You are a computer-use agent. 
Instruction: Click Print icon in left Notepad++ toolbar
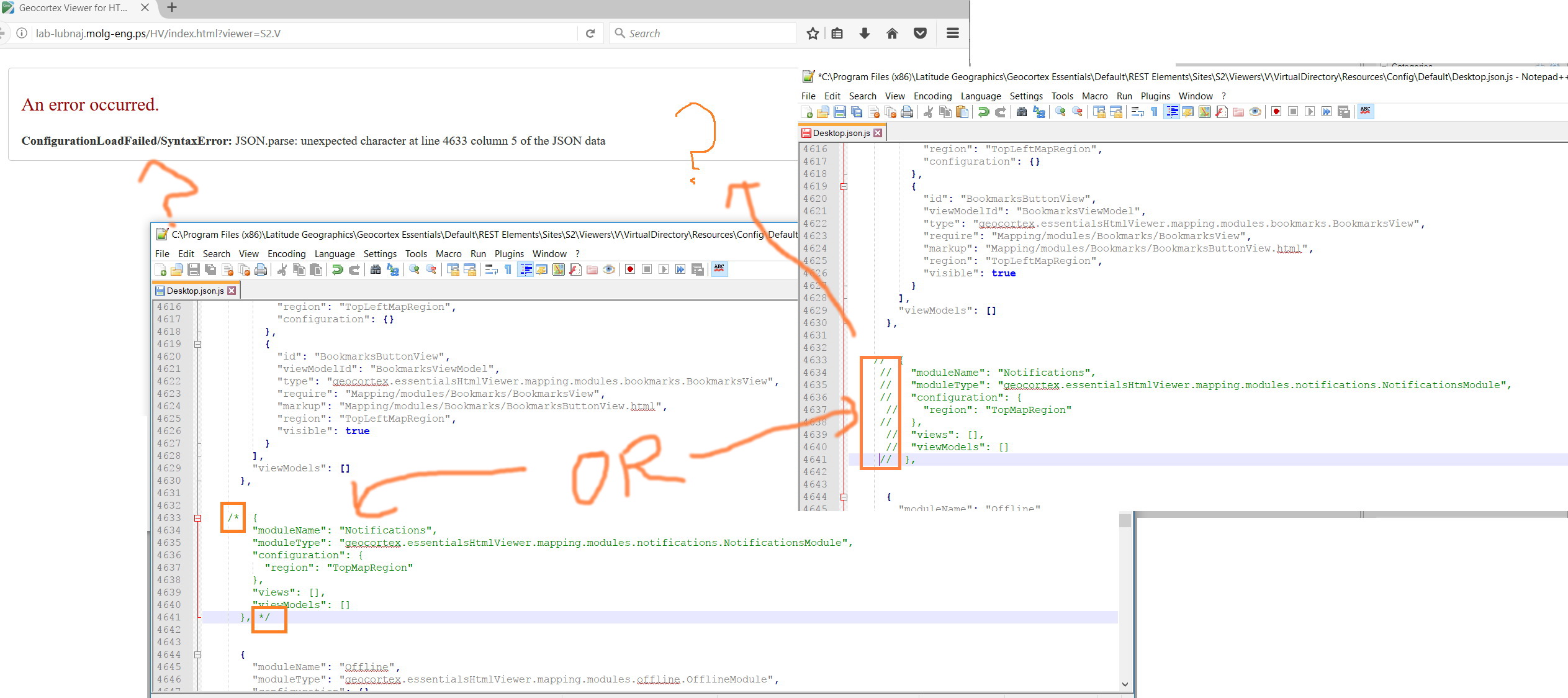coord(261,270)
